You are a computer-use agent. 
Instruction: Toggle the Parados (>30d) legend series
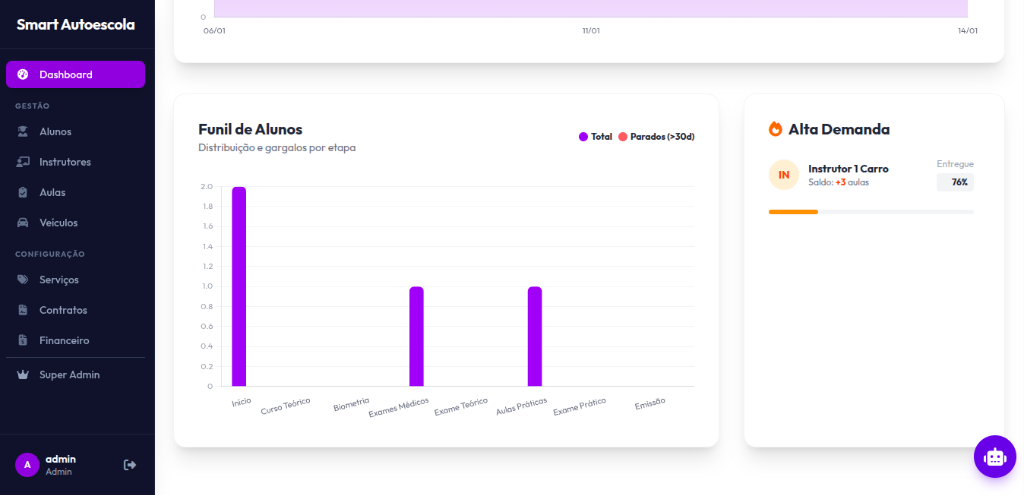click(x=656, y=137)
